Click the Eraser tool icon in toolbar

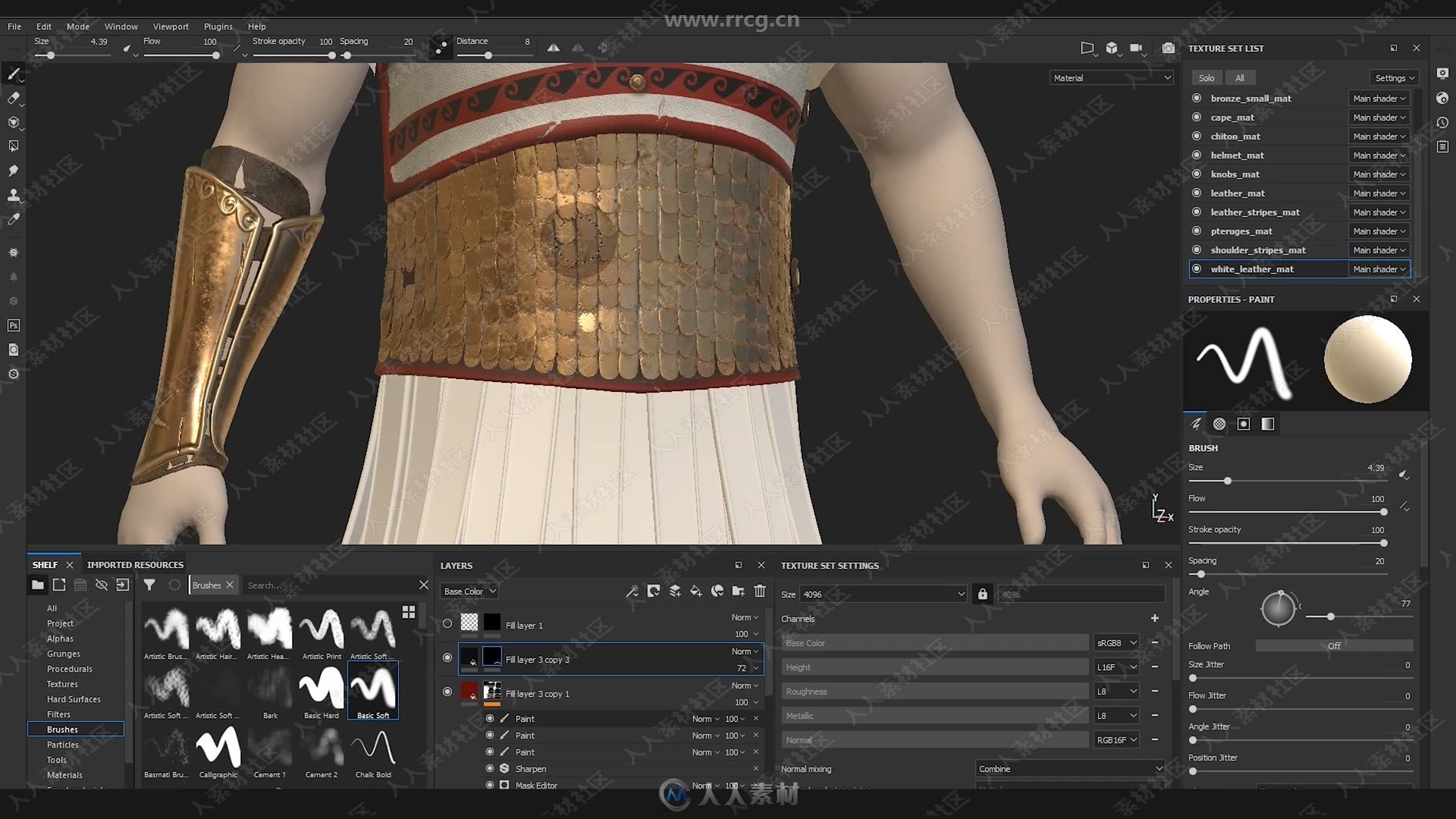point(13,98)
